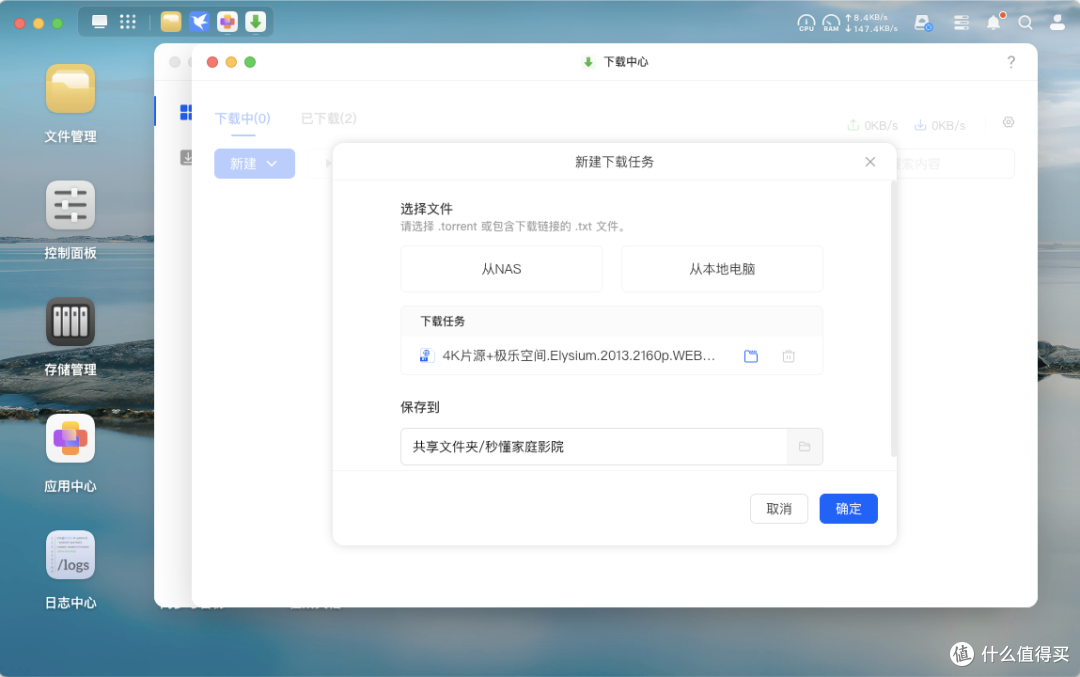Image resolution: width=1080 pixels, height=677 pixels.
Task: Select the 4K片源 Elysium torrent row
Action: [612, 356]
